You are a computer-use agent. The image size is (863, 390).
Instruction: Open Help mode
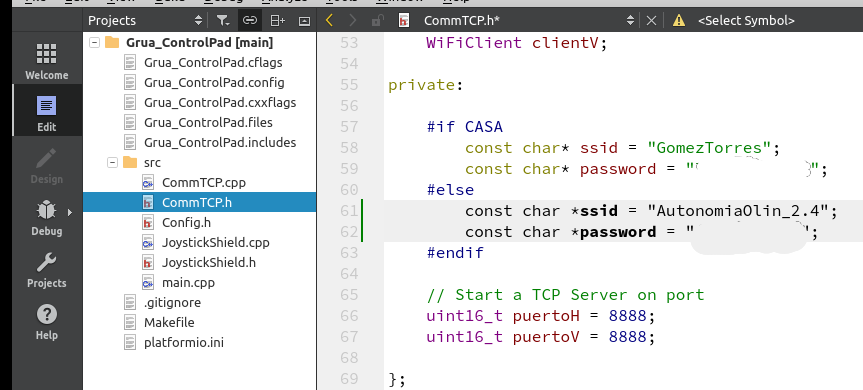(x=47, y=322)
